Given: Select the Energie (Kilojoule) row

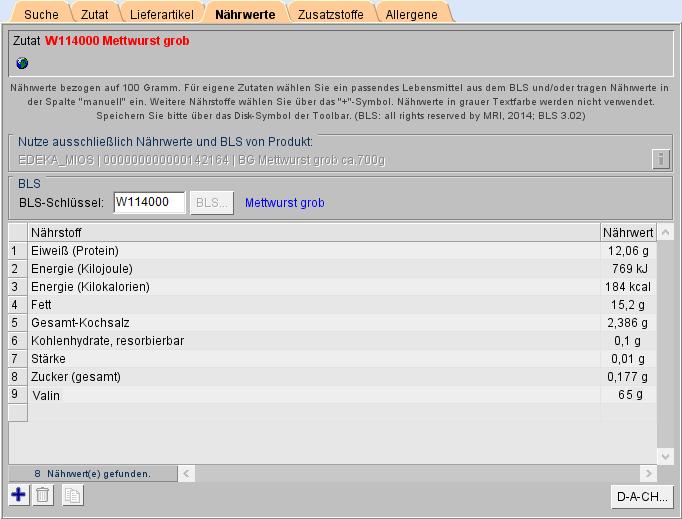Looking at the screenshot, I should click(x=333, y=269).
